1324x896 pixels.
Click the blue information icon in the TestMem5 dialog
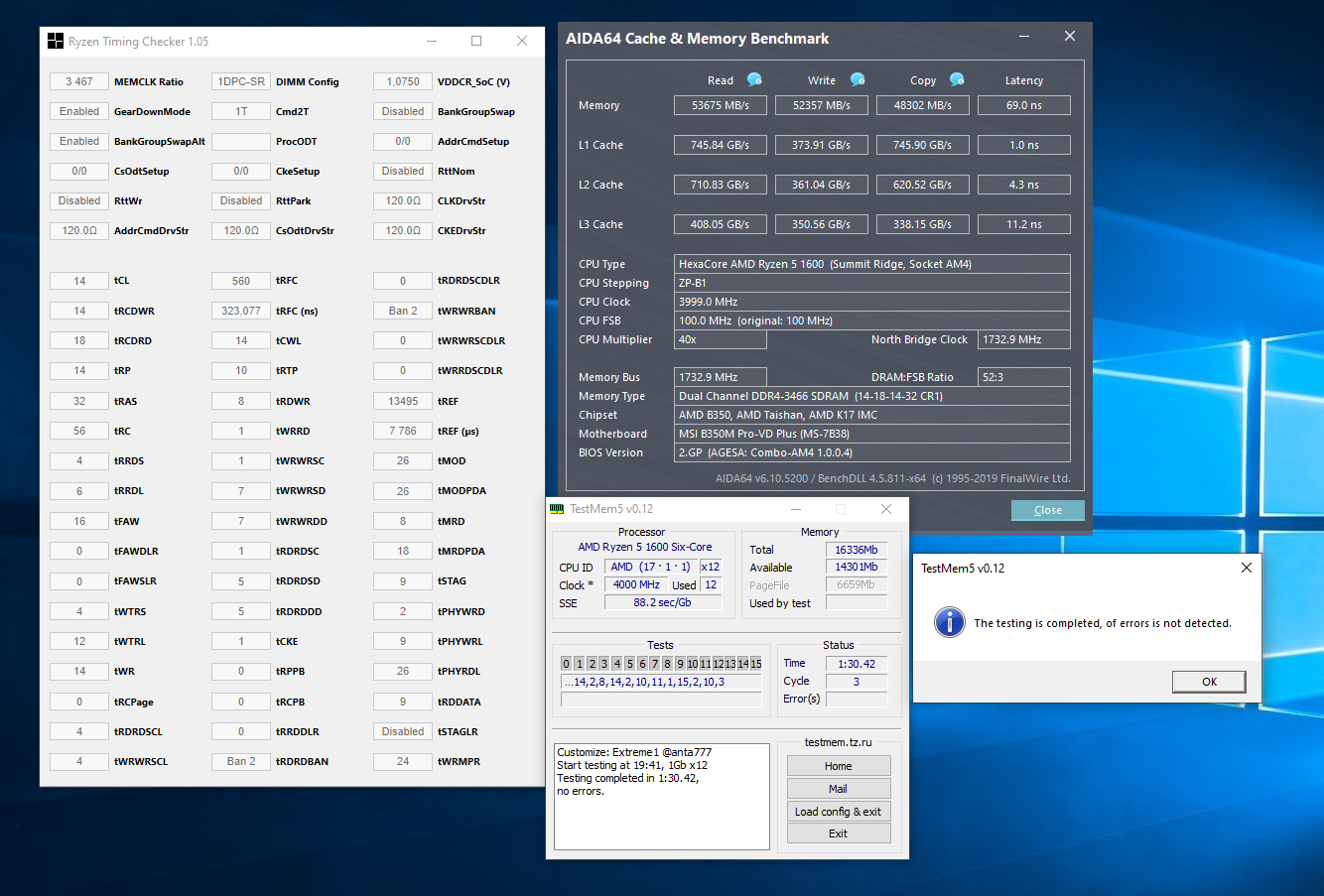click(x=950, y=622)
